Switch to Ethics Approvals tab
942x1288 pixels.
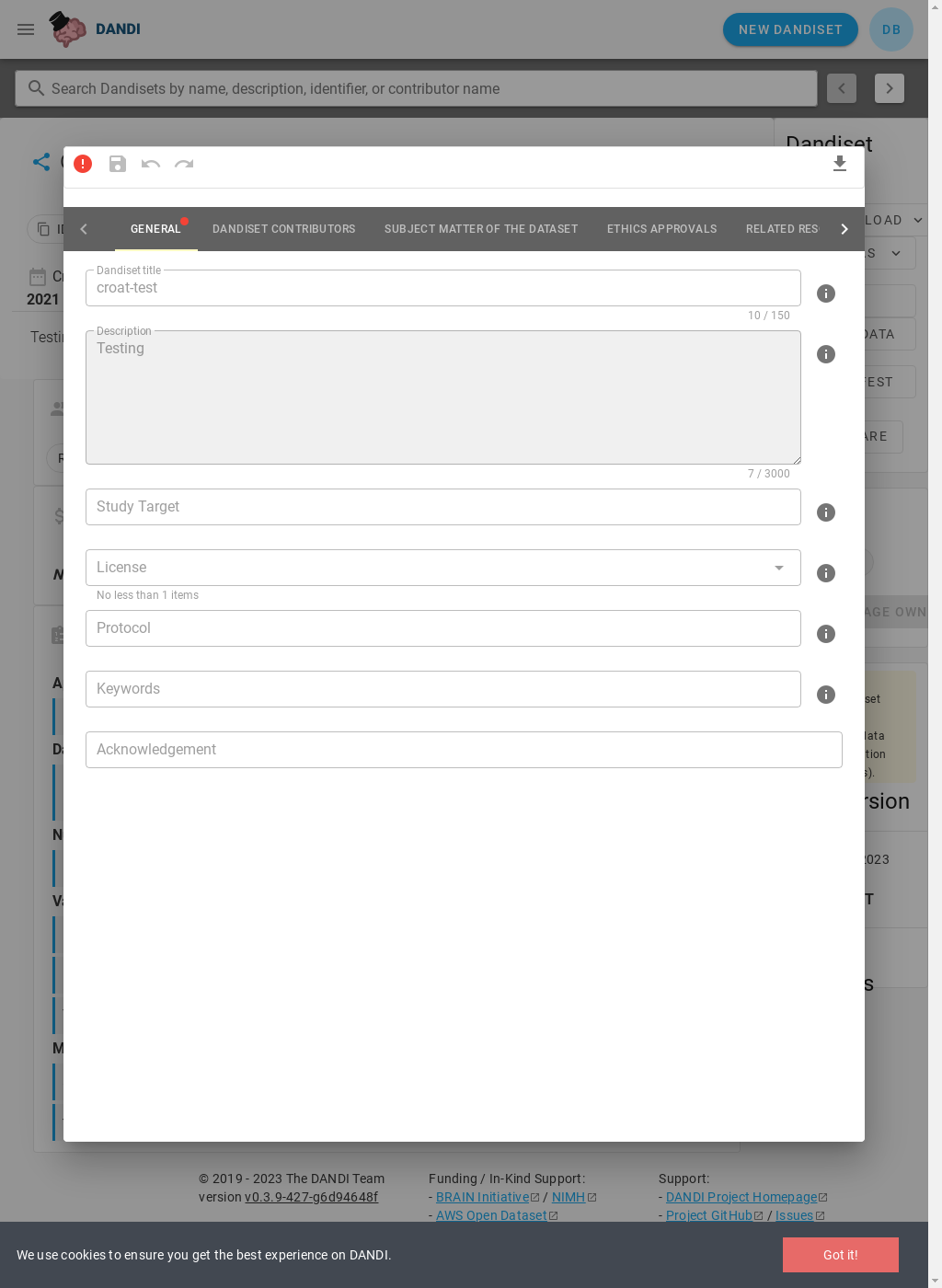tap(661, 229)
